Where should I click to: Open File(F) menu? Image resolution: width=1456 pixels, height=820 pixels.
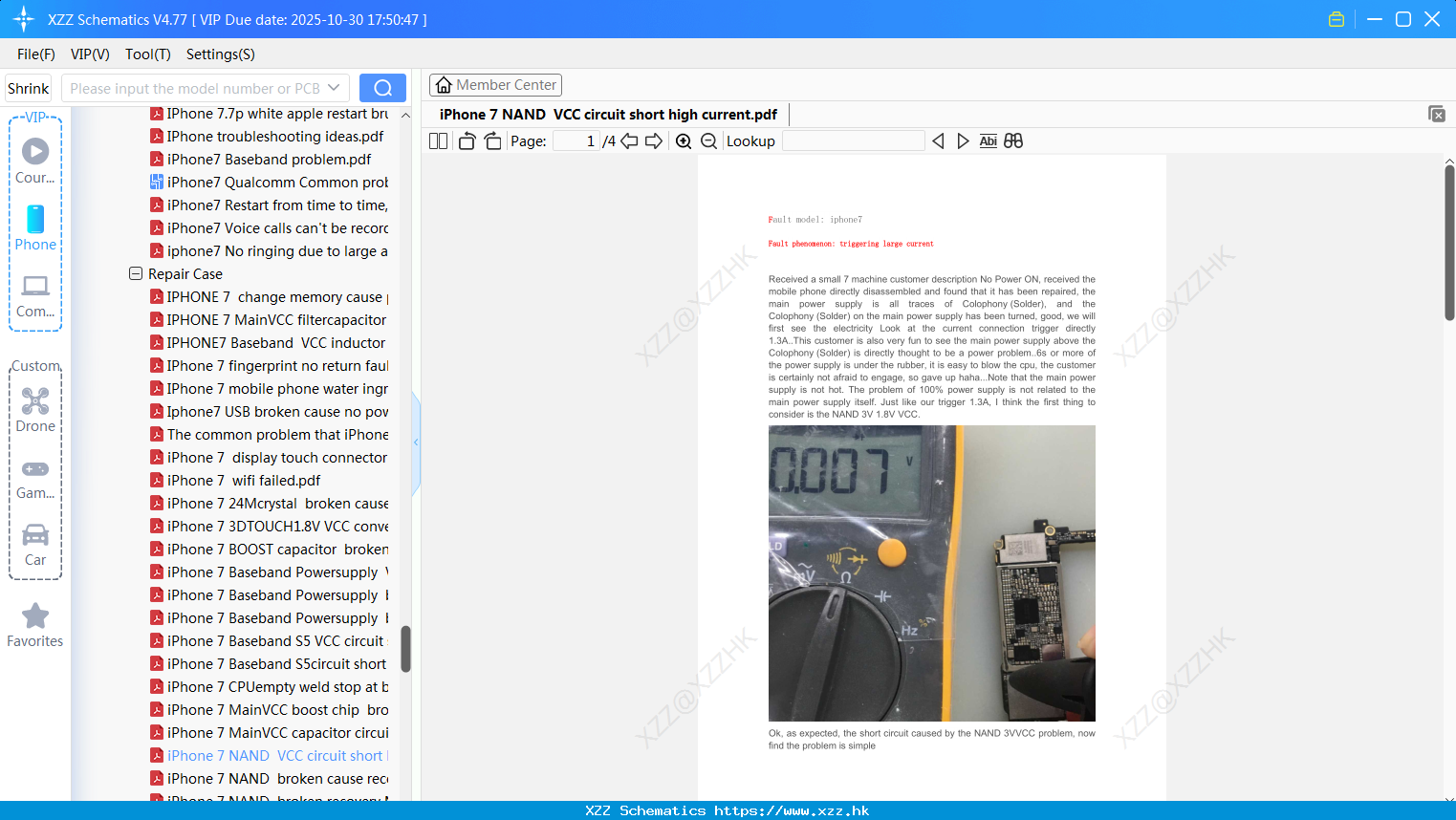pos(36,54)
